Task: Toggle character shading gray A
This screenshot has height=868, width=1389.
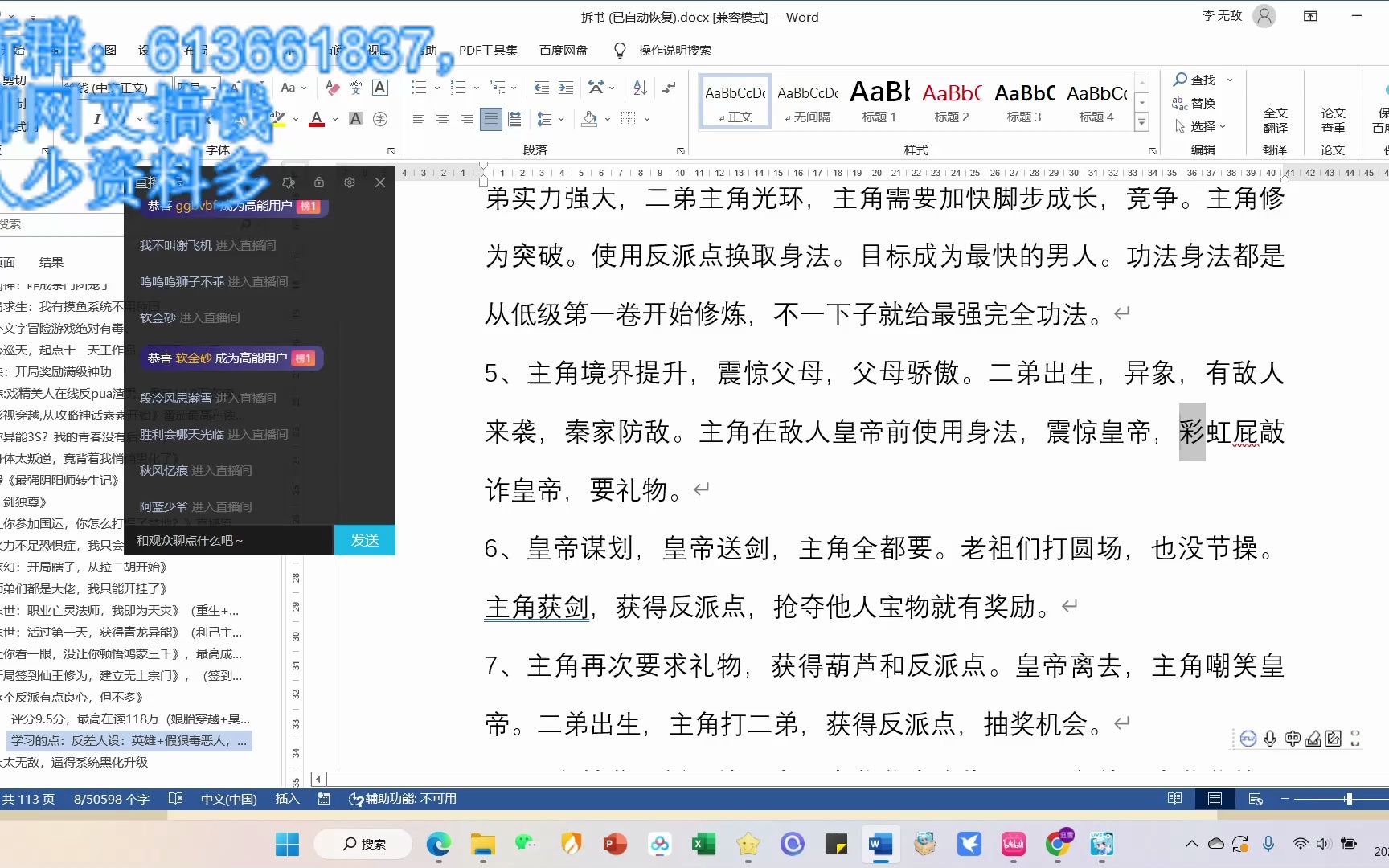Action: pyautogui.click(x=355, y=119)
